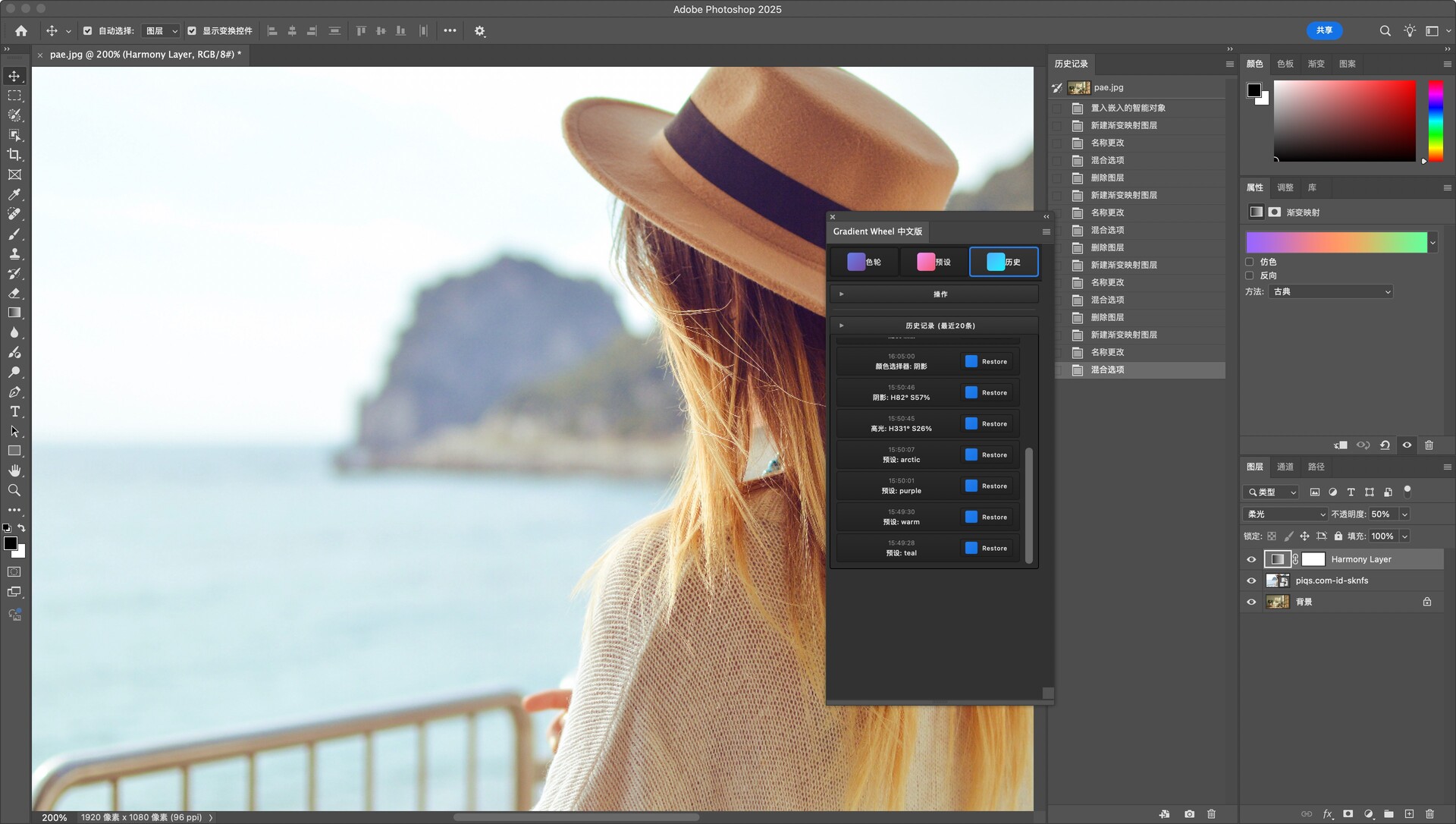Hide the Harmony Layer visibility eye

1251,559
